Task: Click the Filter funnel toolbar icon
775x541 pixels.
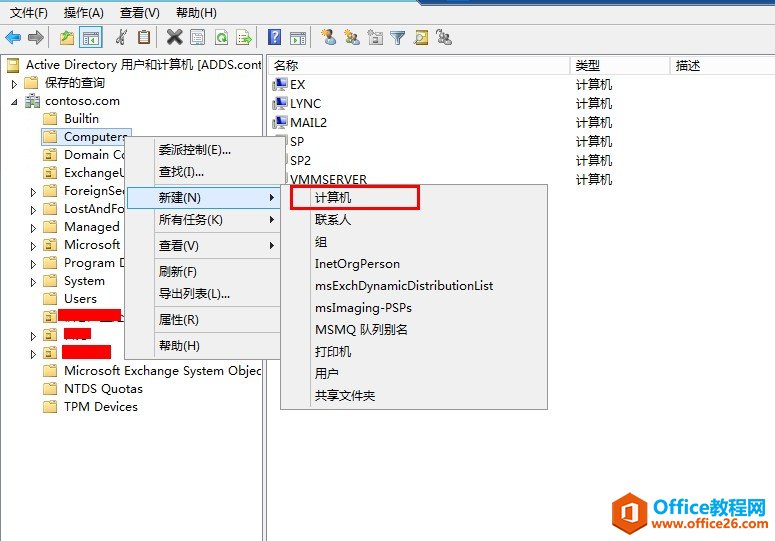Action: [397, 38]
